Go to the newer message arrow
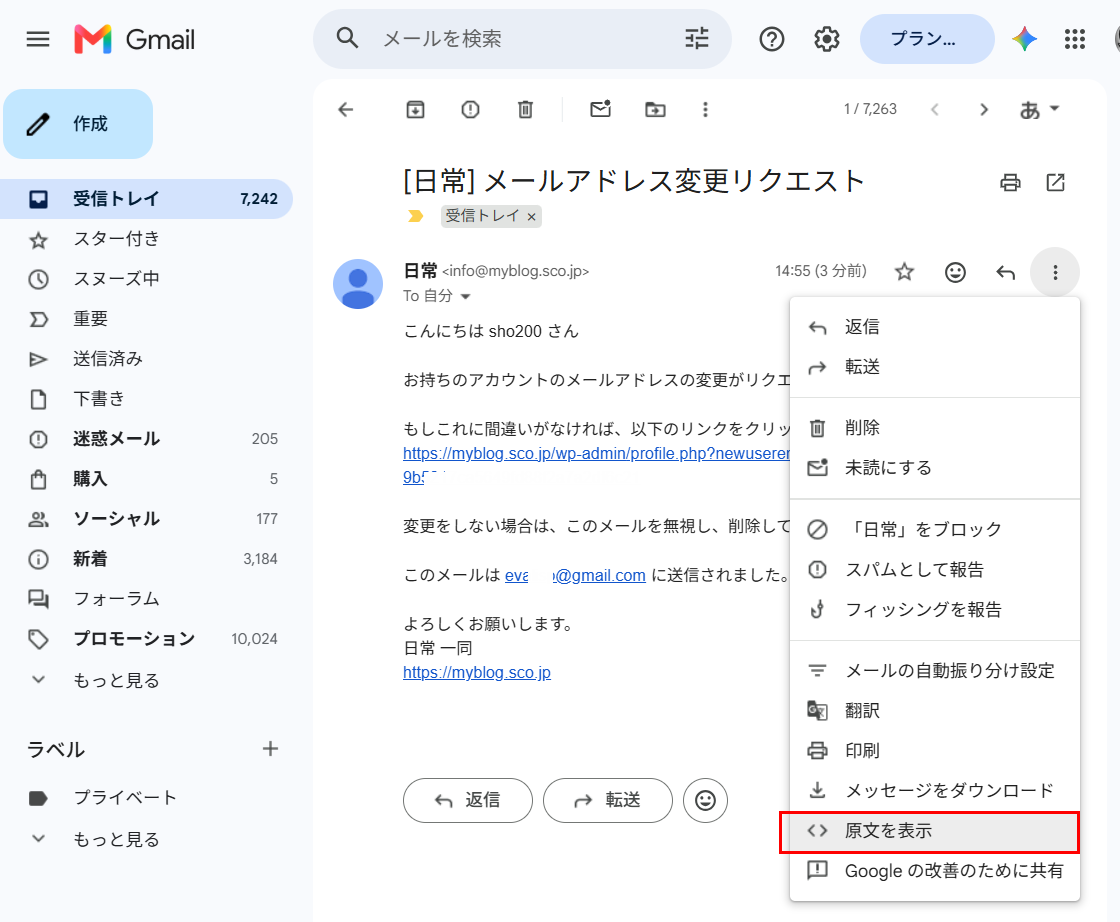 pos(934,109)
